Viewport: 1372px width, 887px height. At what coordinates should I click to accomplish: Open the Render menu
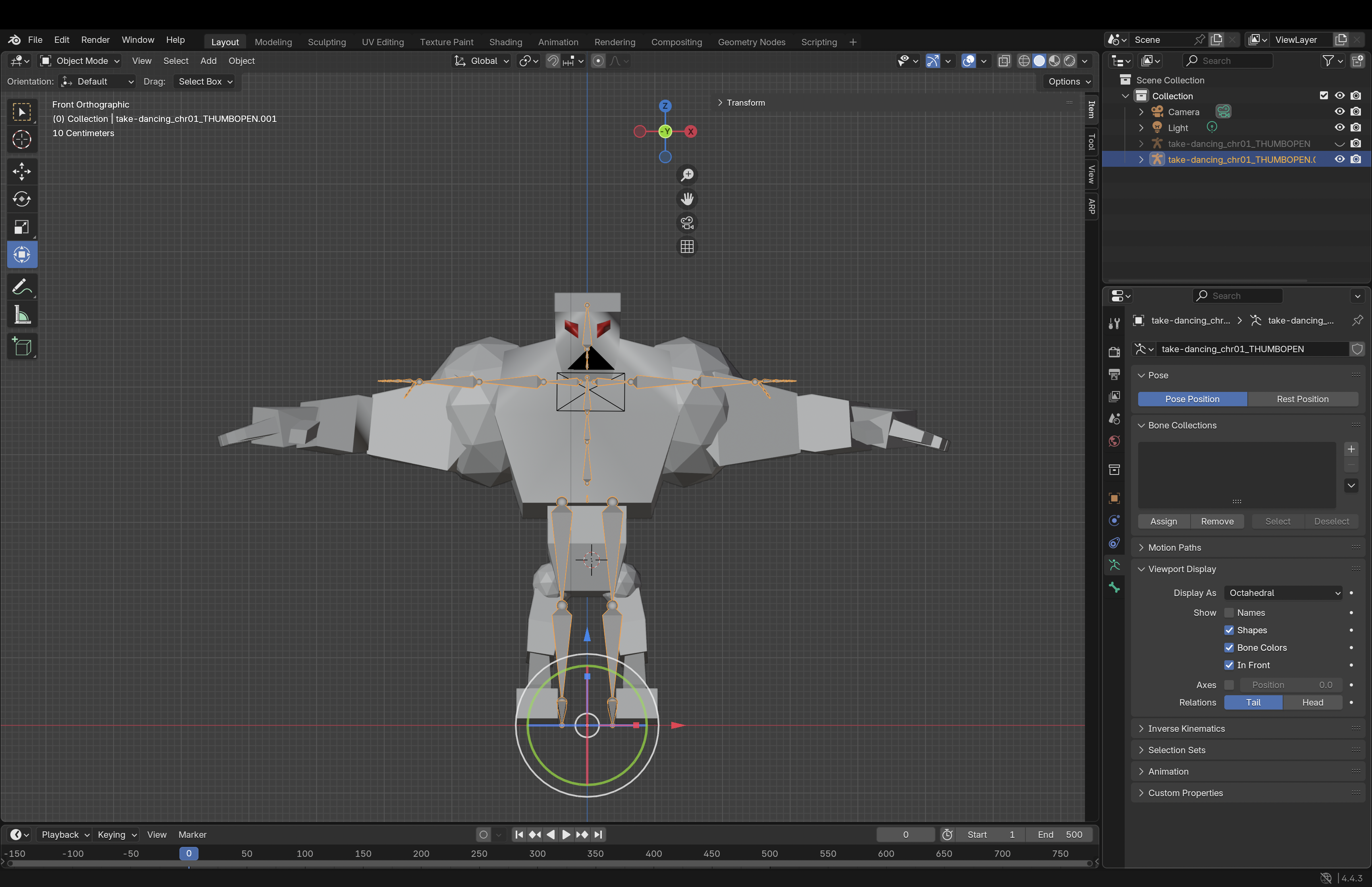(x=95, y=40)
